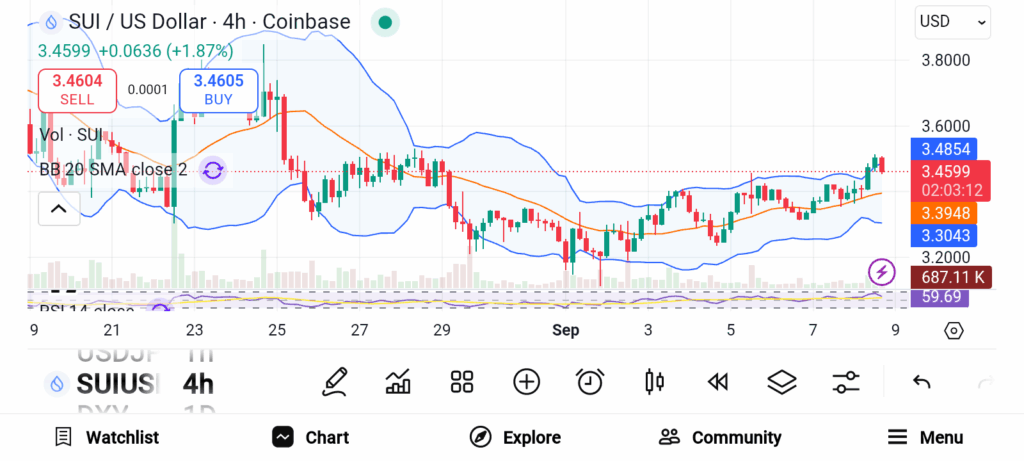This screenshot has width=1024, height=461.
Task: Switch to the Explore tab
Action: (515, 437)
